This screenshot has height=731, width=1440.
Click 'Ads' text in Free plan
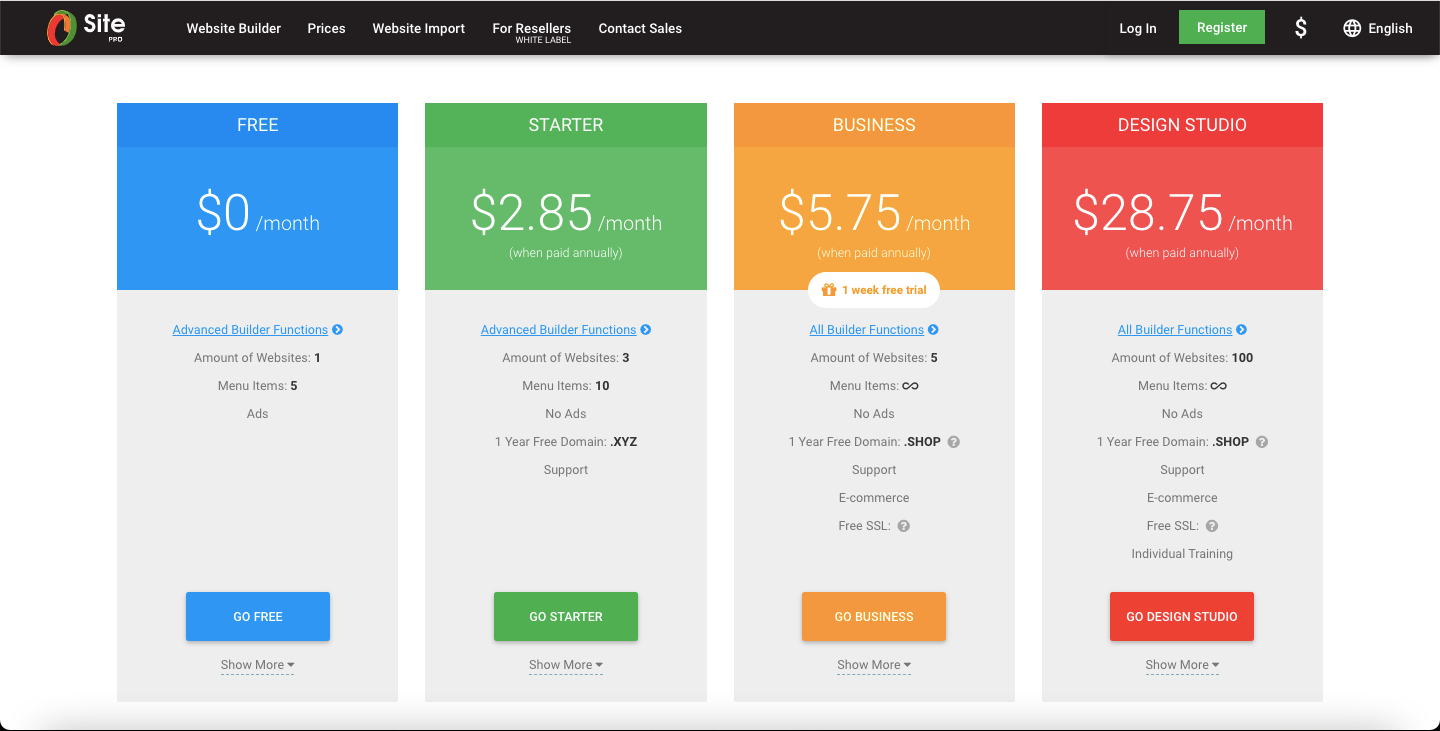(x=258, y=414)
